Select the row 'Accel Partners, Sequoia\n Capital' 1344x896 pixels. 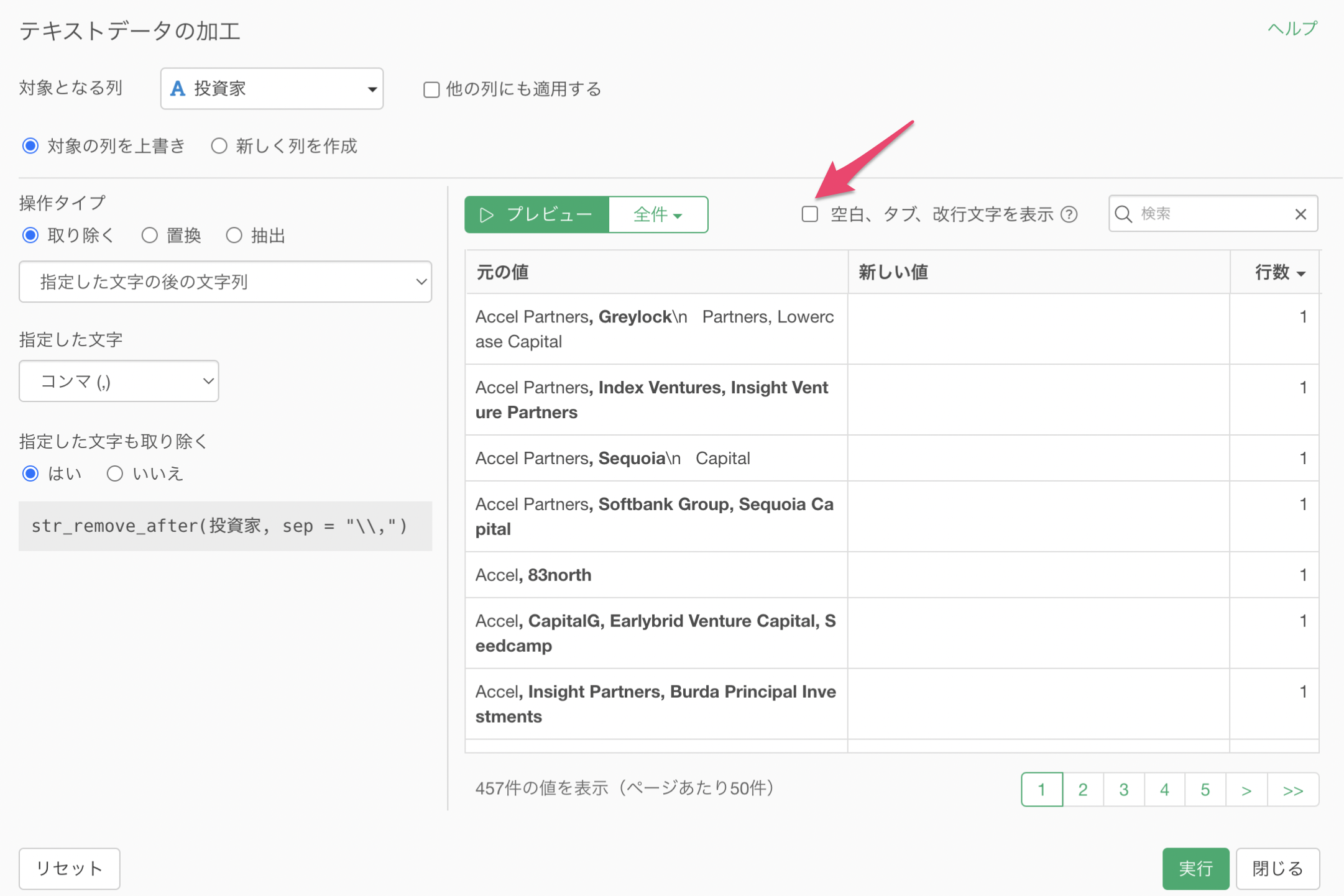click(892, 459)
